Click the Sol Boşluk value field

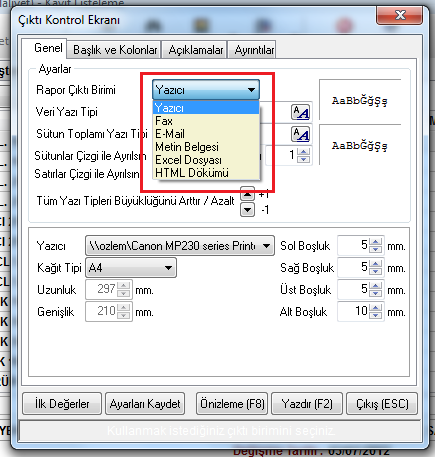(353, 246)
